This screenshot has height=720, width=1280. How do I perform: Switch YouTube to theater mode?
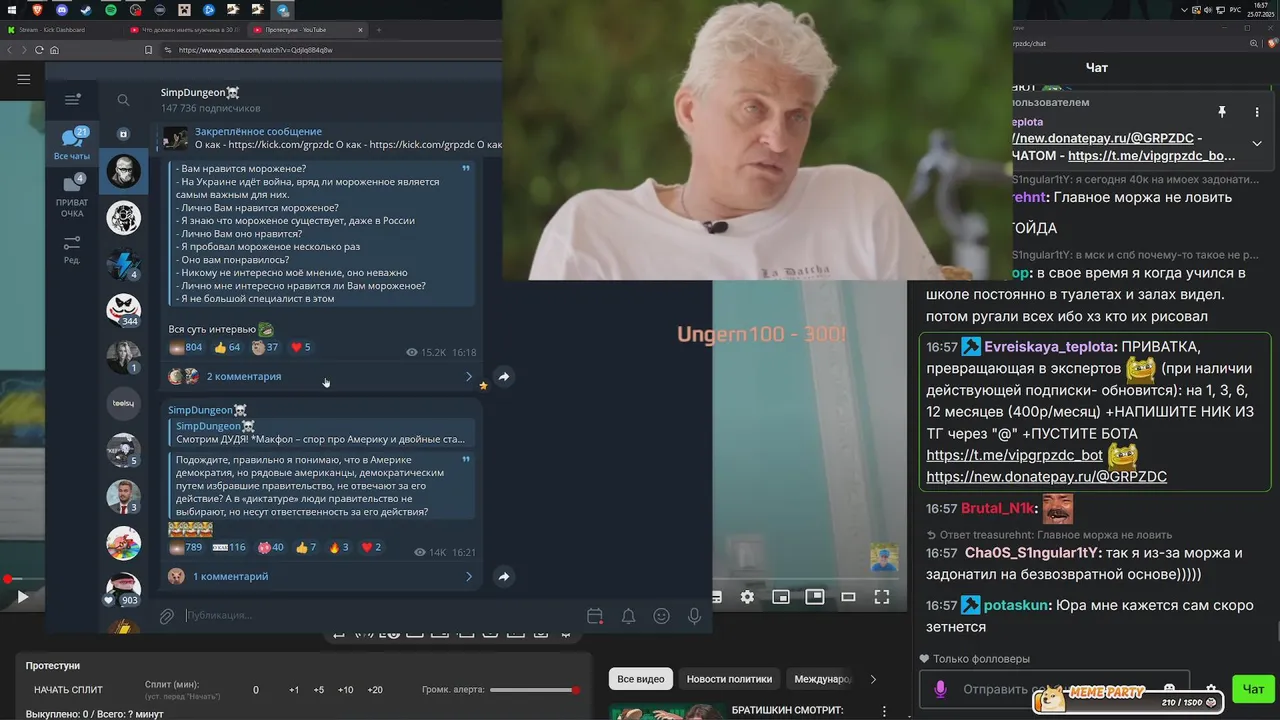[x=848, y=597]
